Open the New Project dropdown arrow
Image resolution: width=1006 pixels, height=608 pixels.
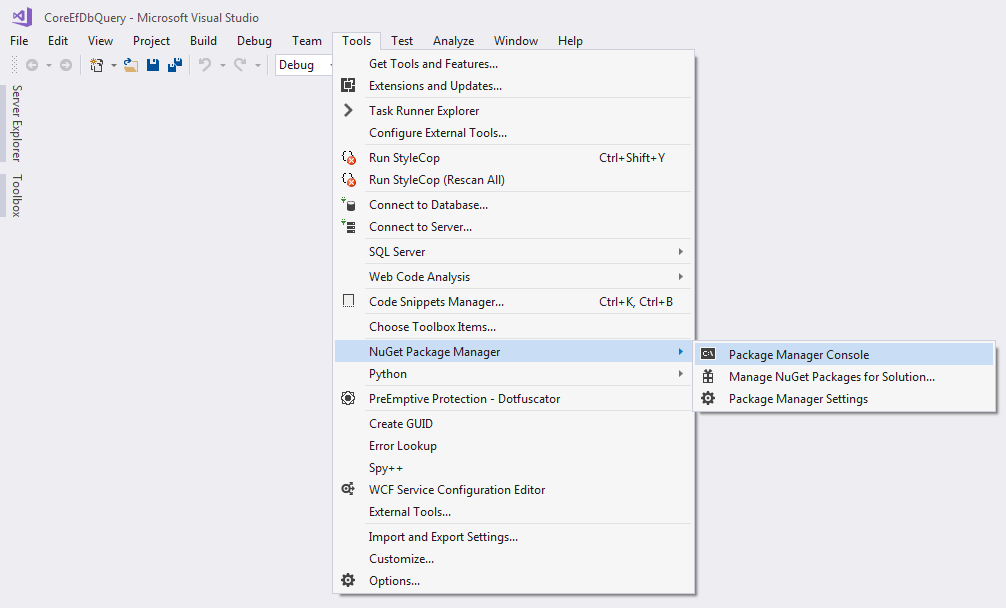point(113,66)
